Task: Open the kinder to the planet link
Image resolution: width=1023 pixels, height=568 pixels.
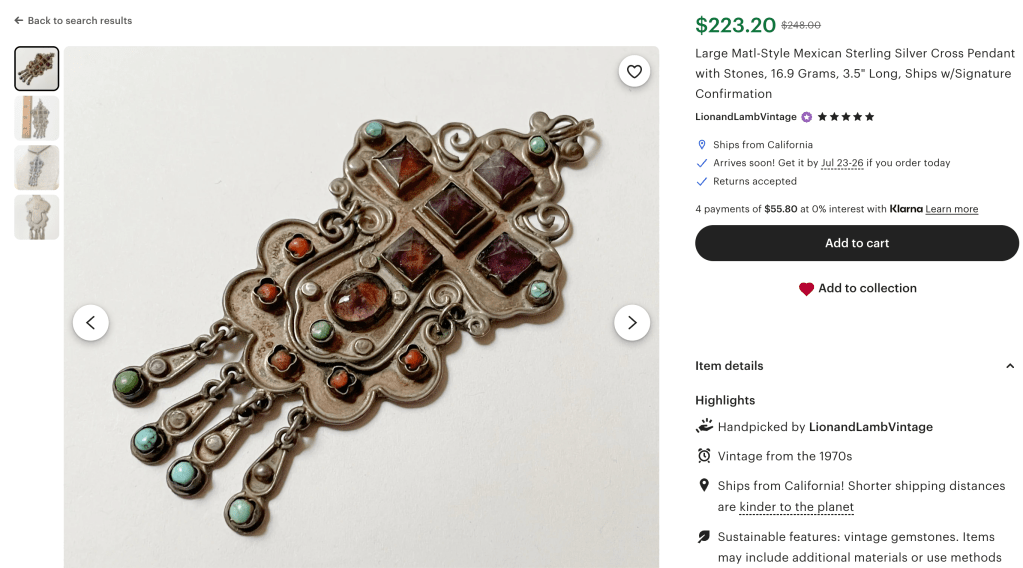Action: (796, 507)
